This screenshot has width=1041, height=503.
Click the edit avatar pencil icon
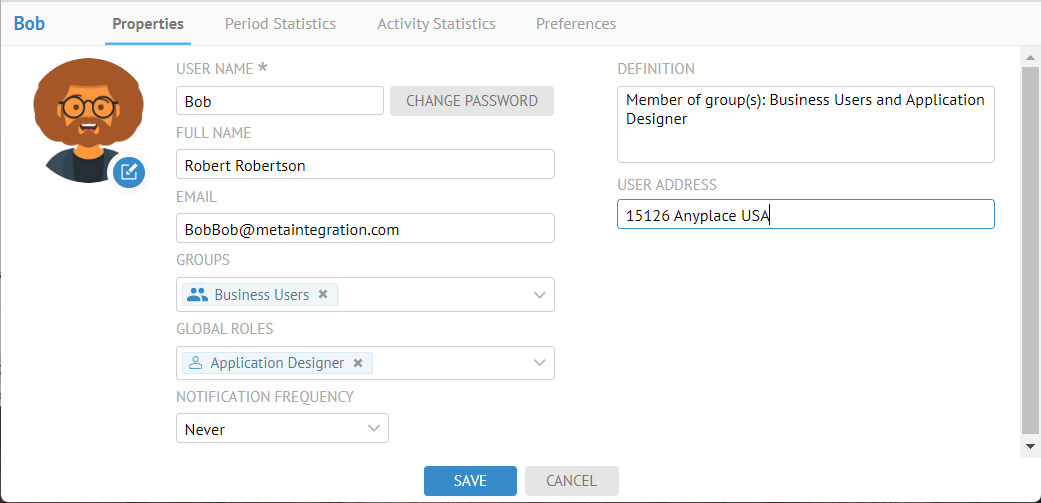(128, 172)
